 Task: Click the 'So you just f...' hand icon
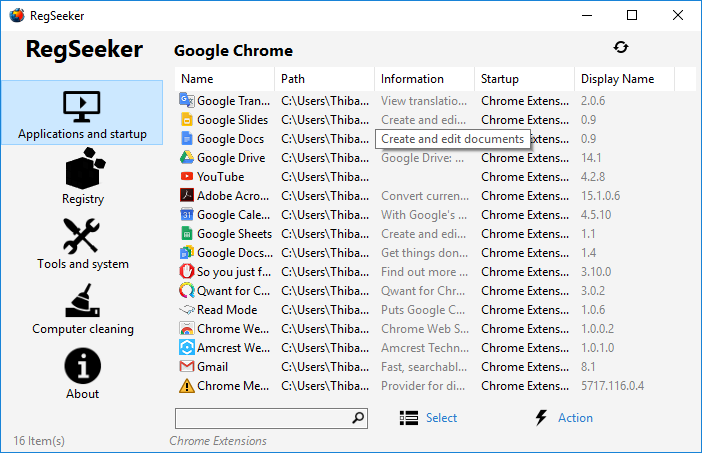(187, 271)
